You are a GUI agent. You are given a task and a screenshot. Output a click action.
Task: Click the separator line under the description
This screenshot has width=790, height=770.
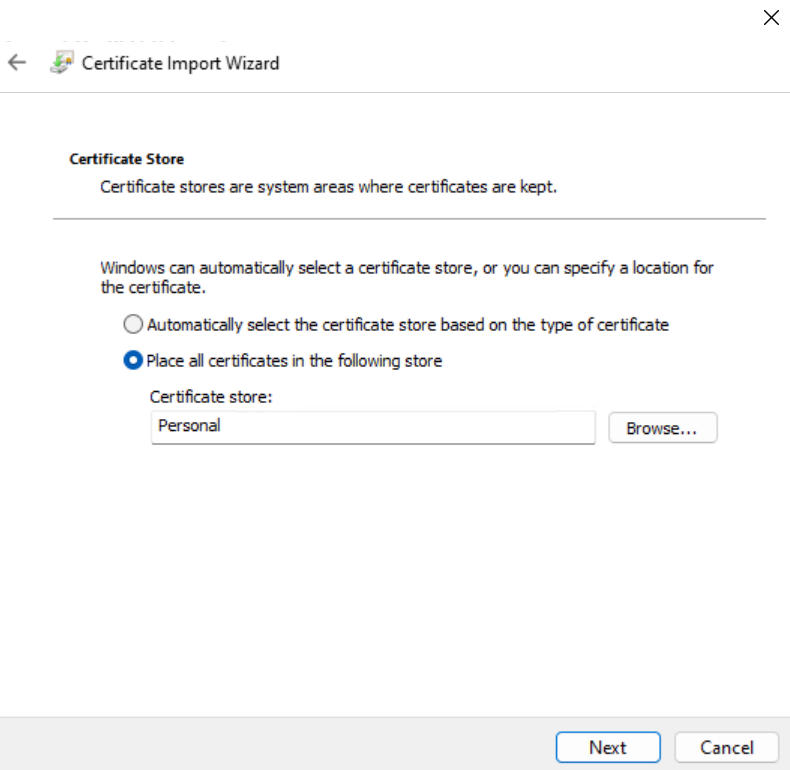pos(408,218)
